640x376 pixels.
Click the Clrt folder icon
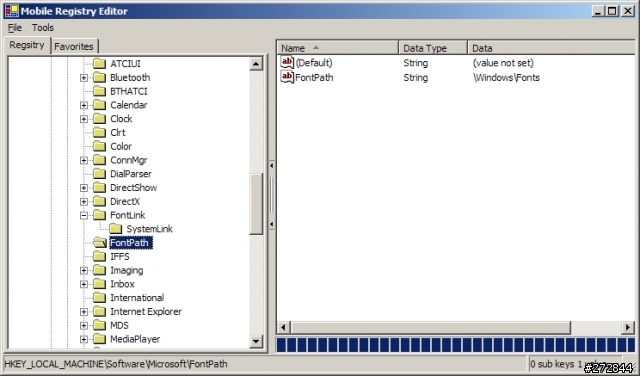tap(99, 133)
